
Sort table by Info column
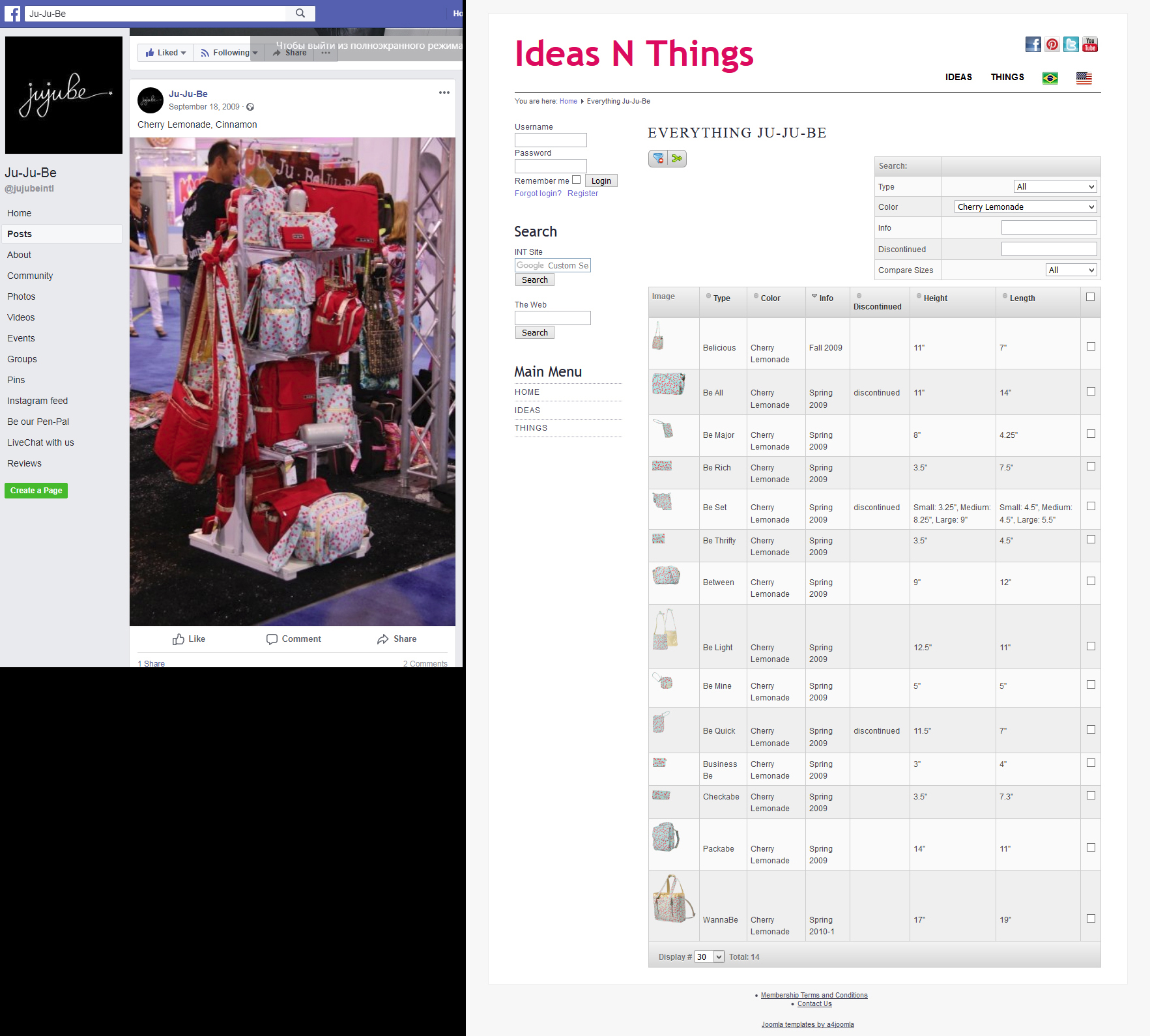tap(826, 298)
